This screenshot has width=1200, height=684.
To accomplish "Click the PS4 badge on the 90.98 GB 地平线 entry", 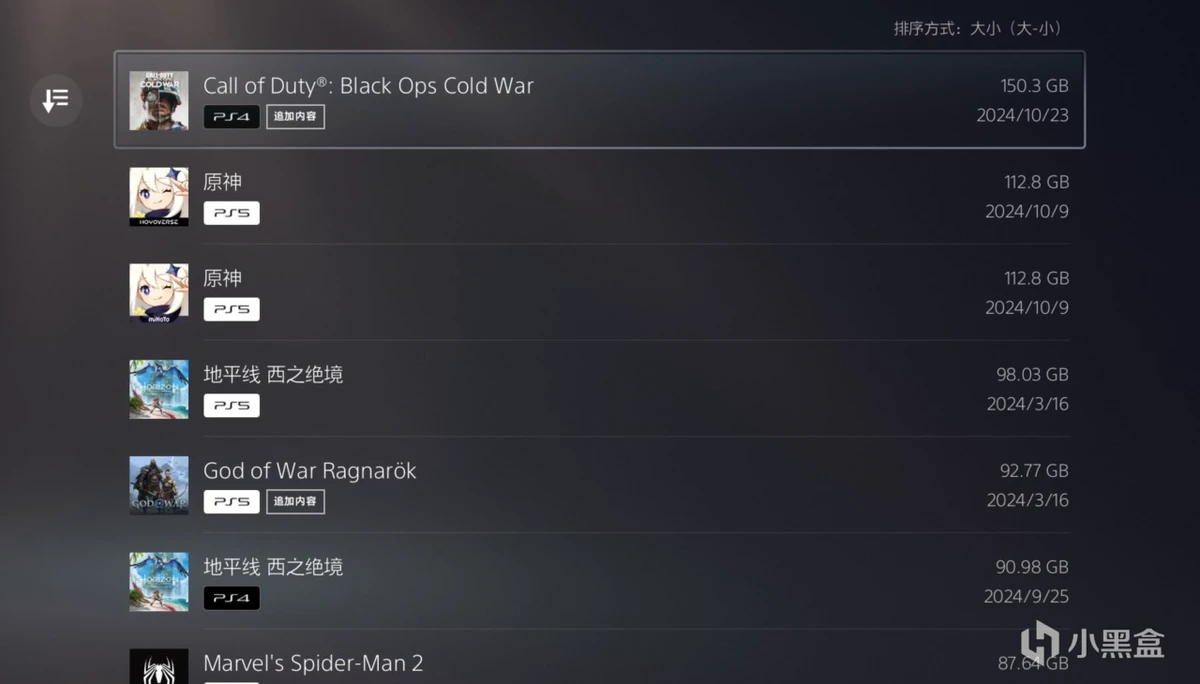I will [x=232, y=597].
